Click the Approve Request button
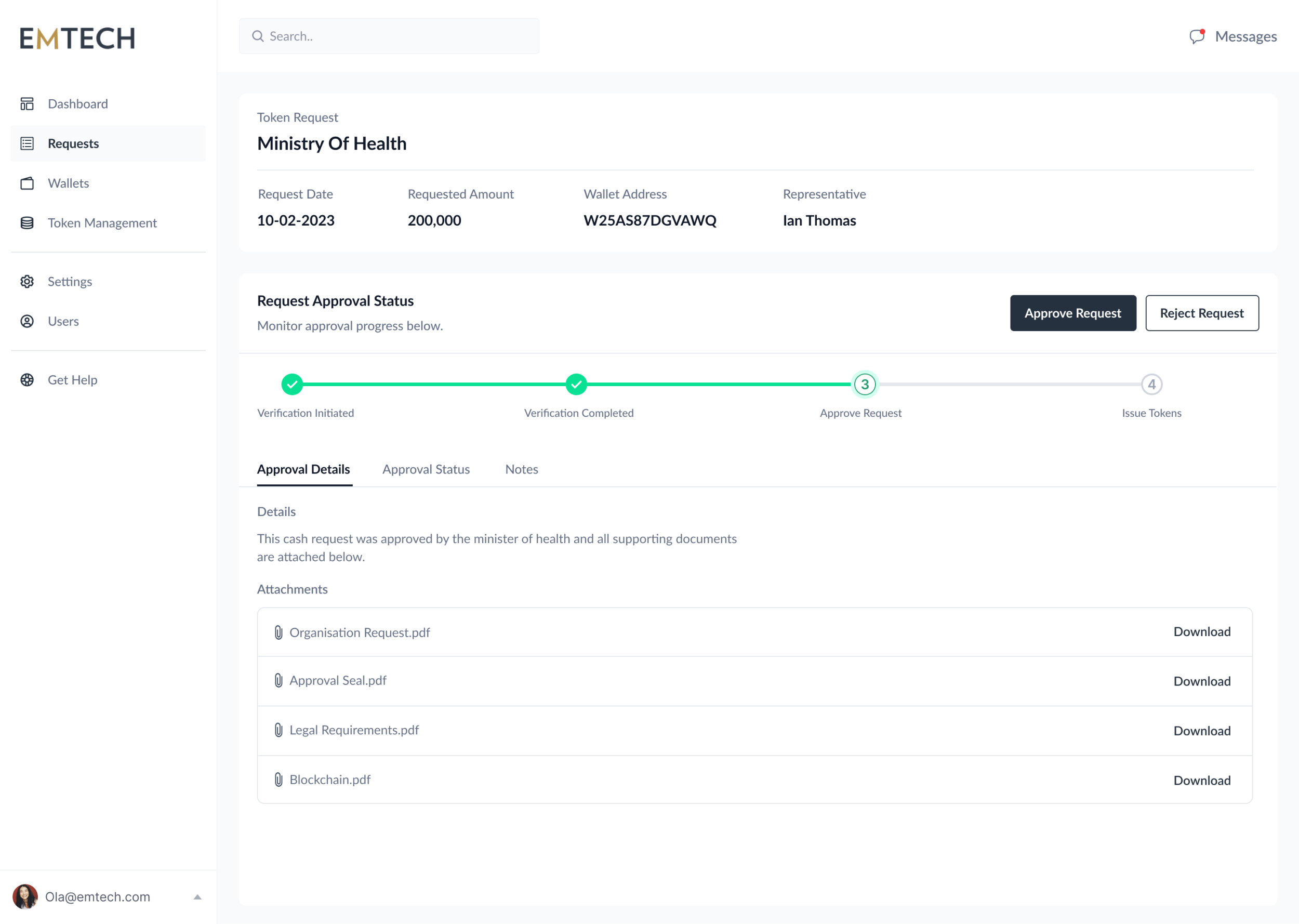This screenshot has height=924, width=1299. 1073,313
